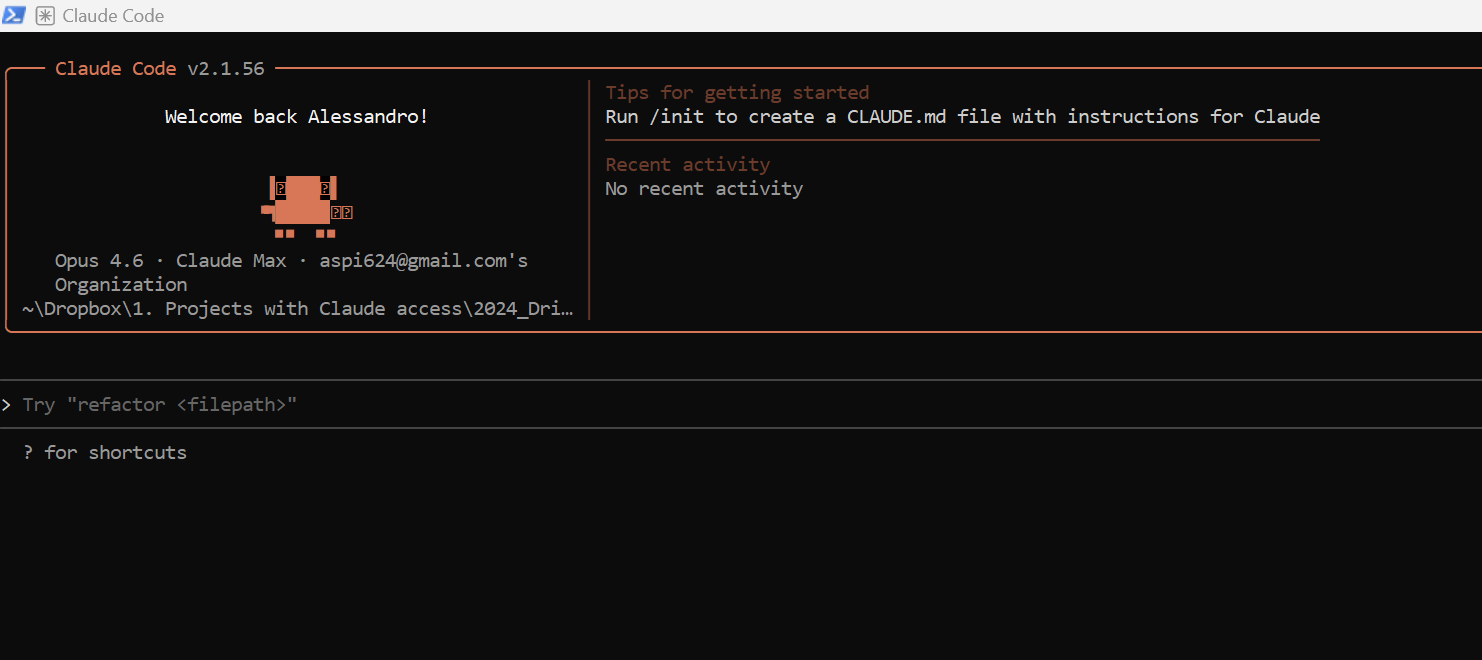Click the orange Claude mascot pixel art
The width and height of the screenshot is (1482, 660).
click(307, 206)
